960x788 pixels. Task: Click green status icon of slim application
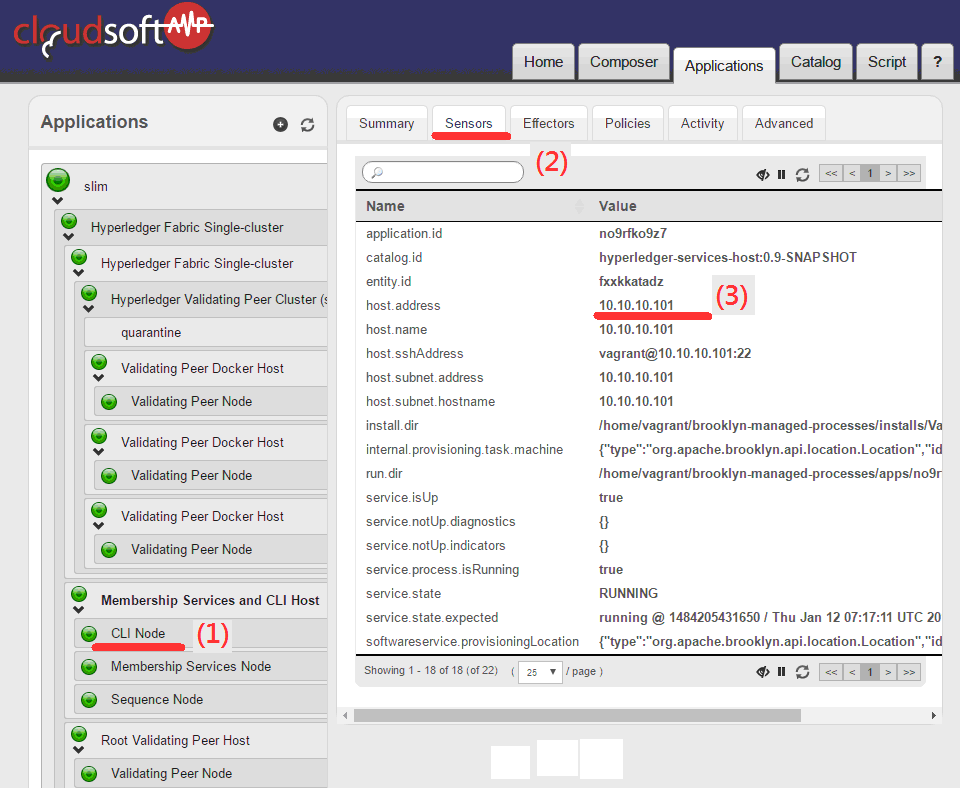[x=58, y=180]
